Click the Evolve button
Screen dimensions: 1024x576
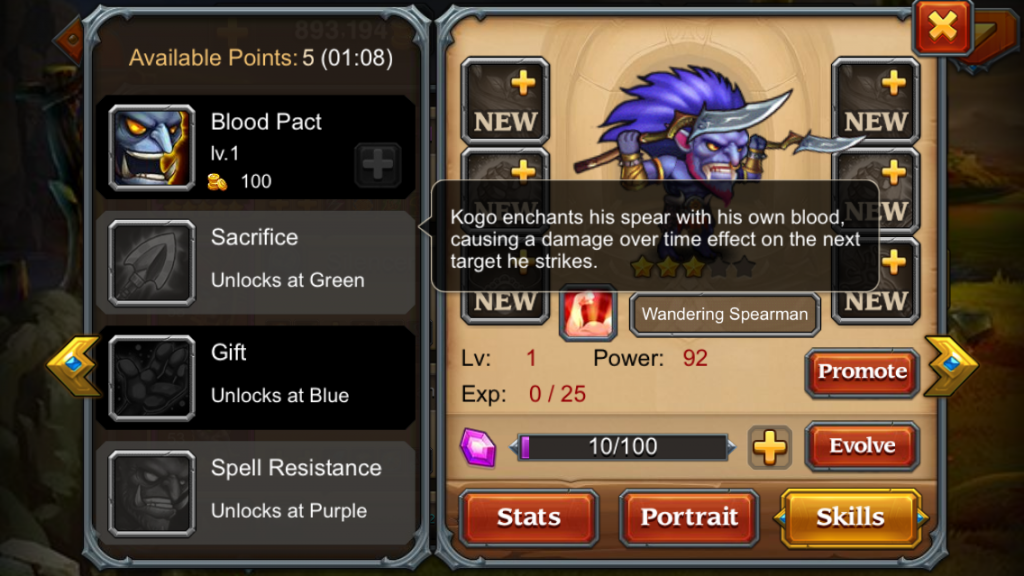click(x=862, y=447)
